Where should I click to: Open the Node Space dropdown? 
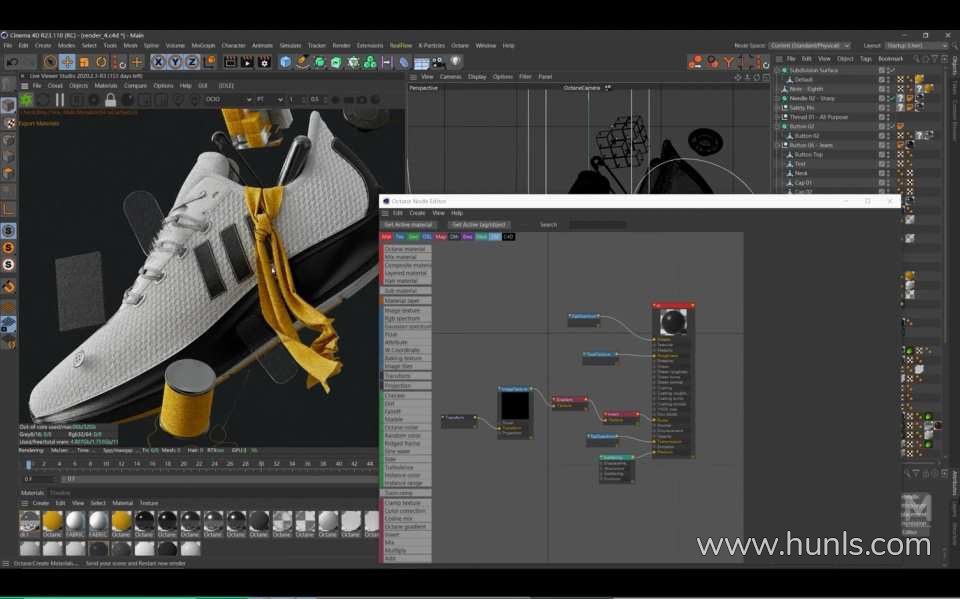coord(809,45)
